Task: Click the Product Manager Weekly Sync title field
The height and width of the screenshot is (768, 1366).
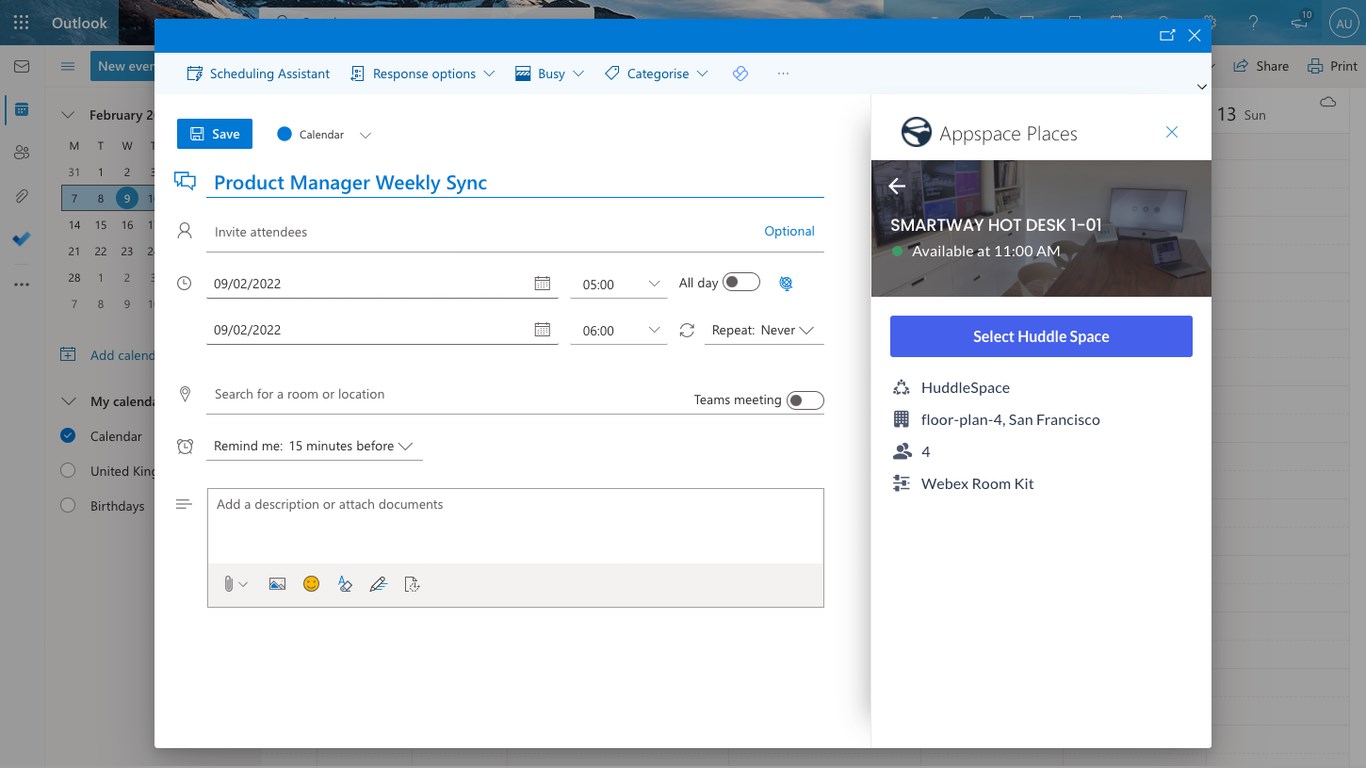Action: [515, 182]
